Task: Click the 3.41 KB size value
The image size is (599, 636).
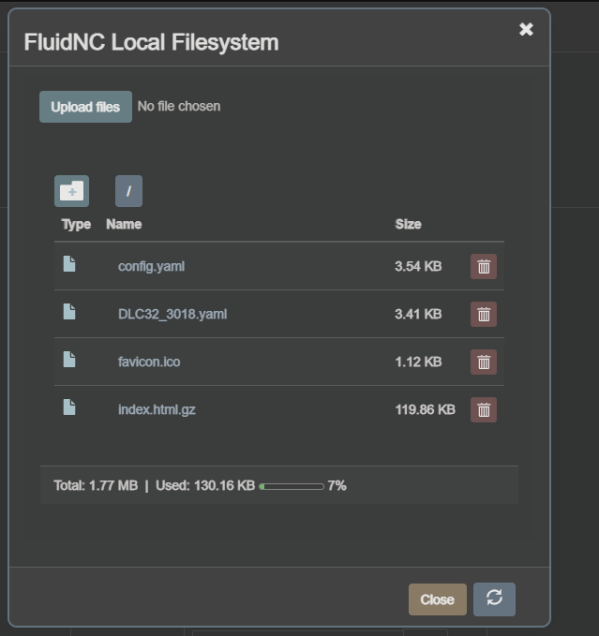Action: point(418,314)
